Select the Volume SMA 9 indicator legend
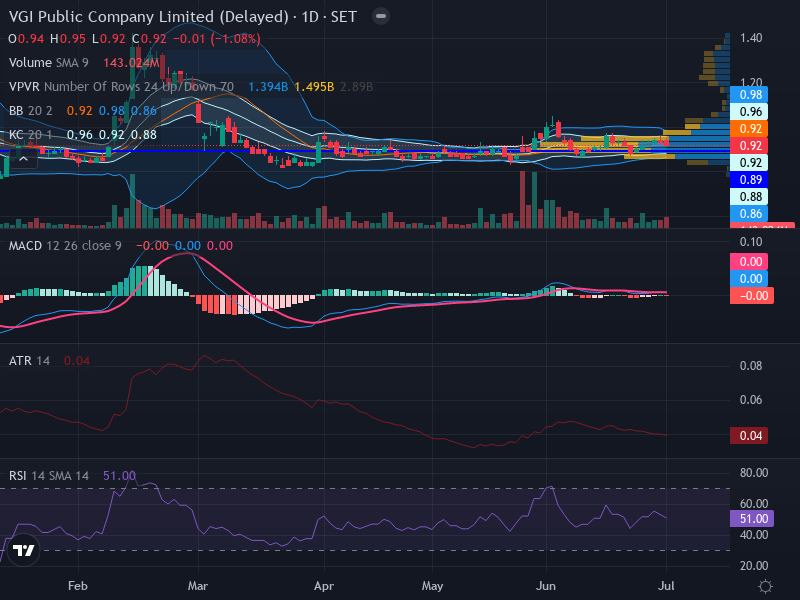 coord(48,63)
